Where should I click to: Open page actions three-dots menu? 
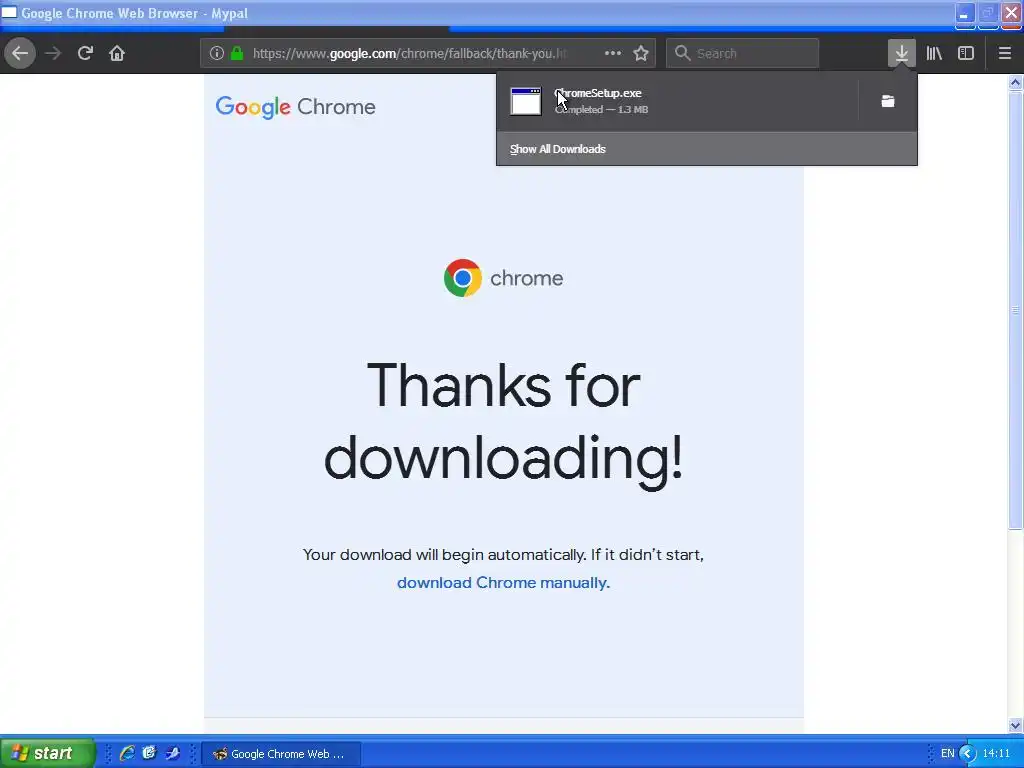click(613, 53)
